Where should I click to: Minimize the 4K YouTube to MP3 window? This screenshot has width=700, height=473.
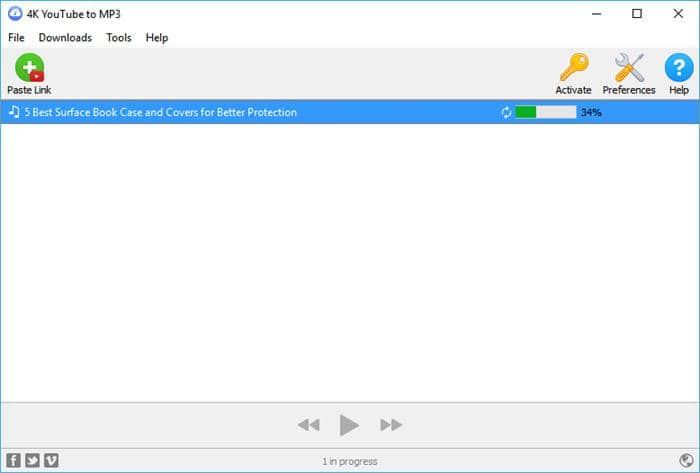click(x=596, y=14)
